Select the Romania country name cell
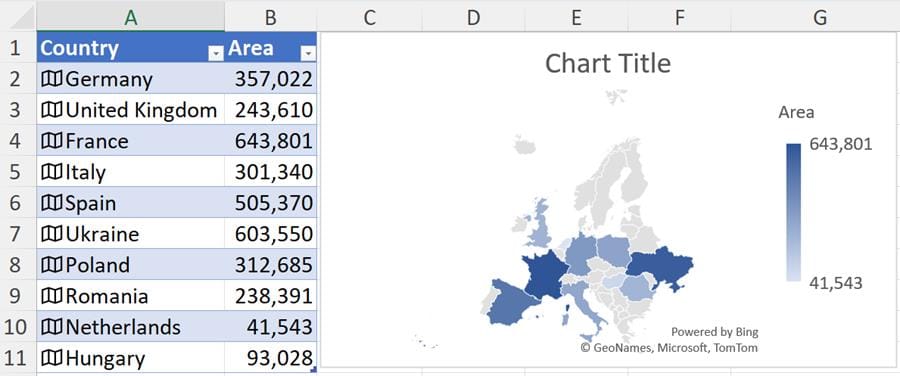 [131, 296]
